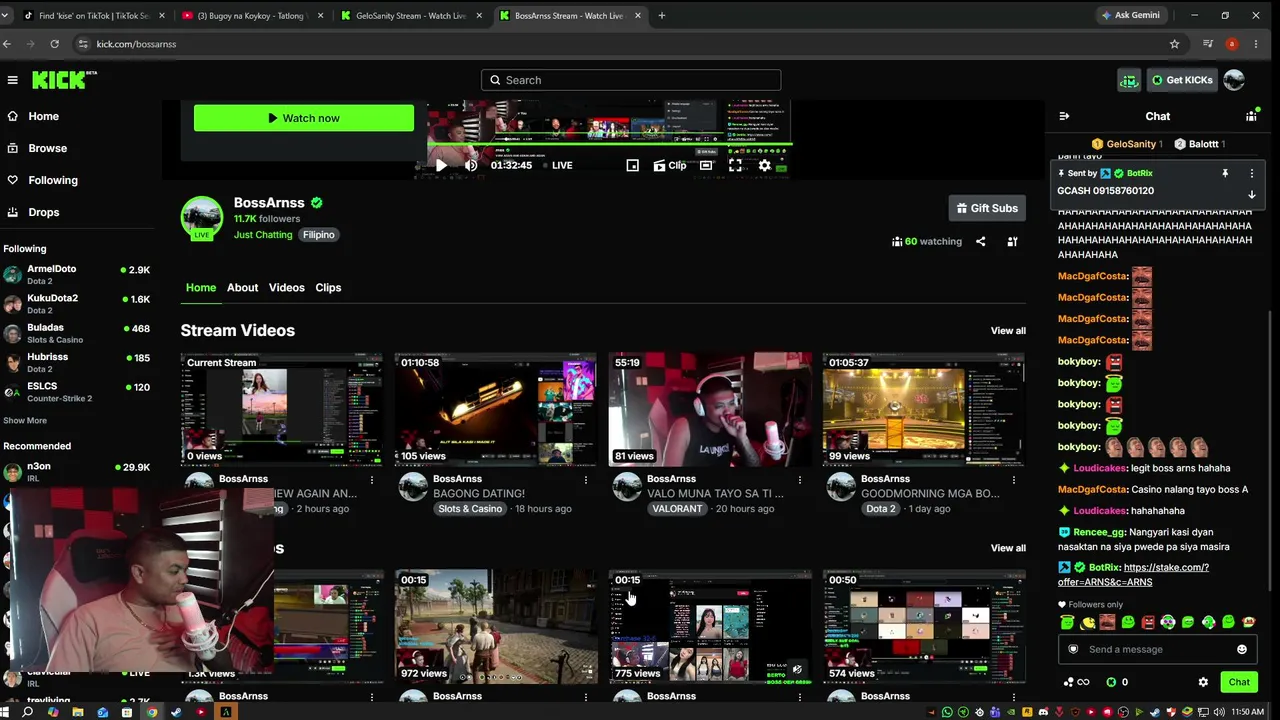
Task: Click the Gift Subs button
Action: pos(987,208)
